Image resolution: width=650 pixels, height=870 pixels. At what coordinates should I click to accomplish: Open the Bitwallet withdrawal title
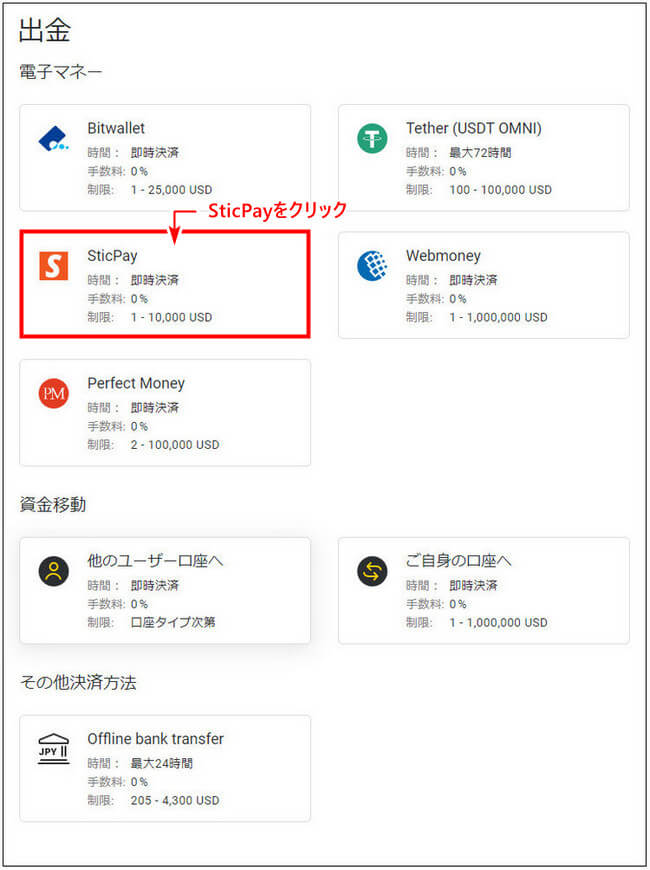[x=116, y=128]
